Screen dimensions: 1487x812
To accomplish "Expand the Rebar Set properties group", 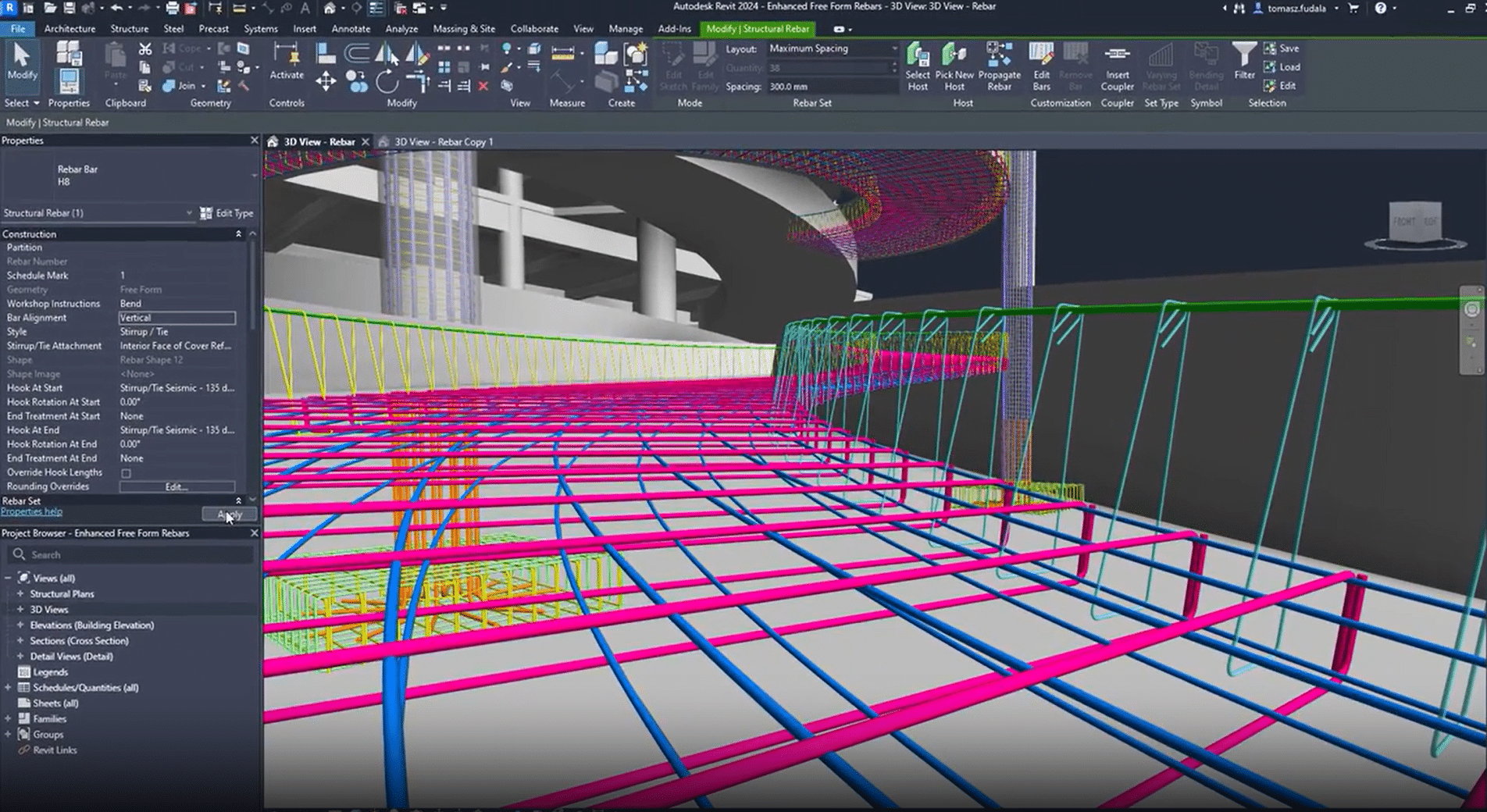I will [x=238, y=500].
